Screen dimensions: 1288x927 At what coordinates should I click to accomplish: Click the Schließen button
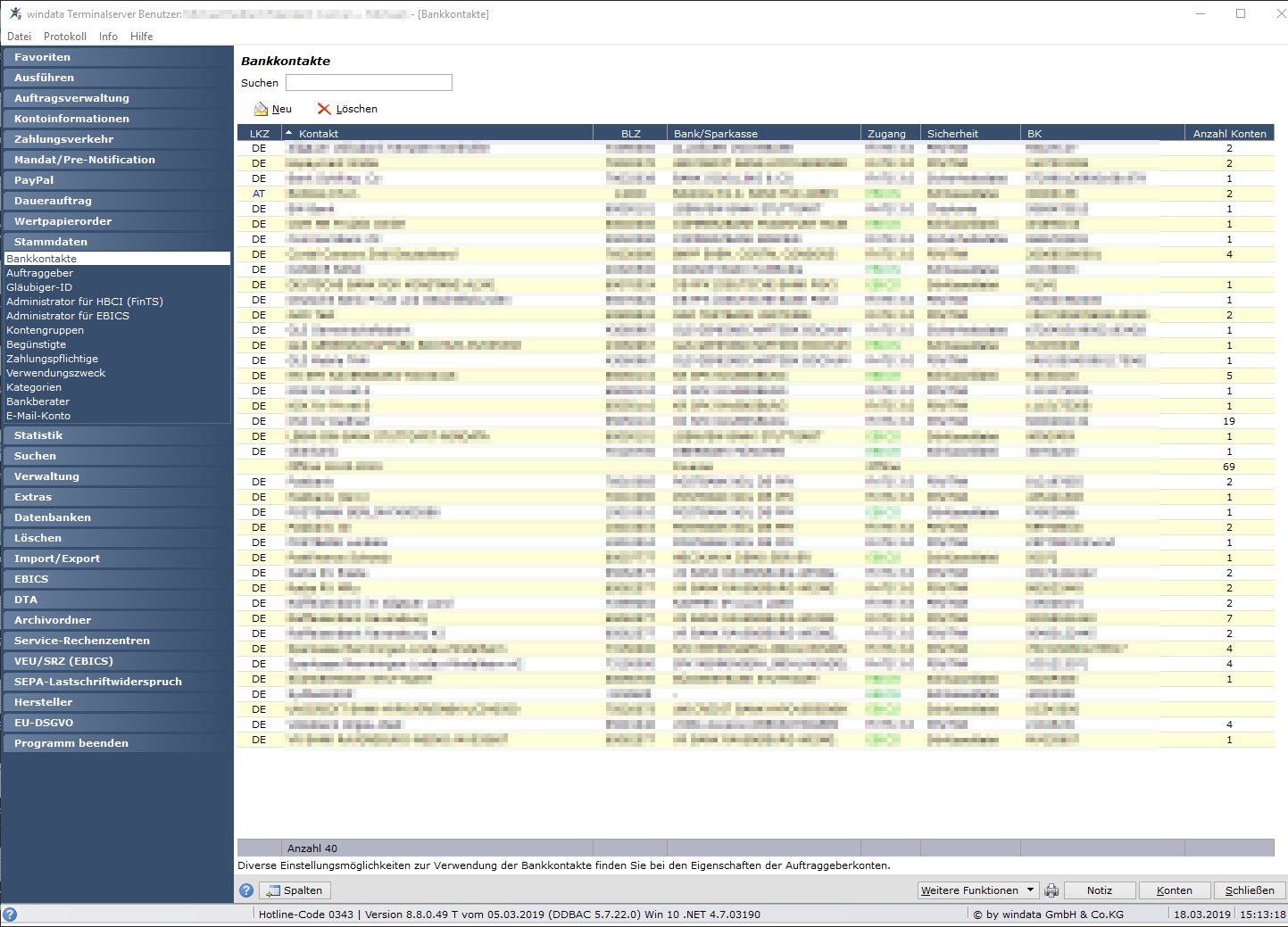tap(1250, 890)
